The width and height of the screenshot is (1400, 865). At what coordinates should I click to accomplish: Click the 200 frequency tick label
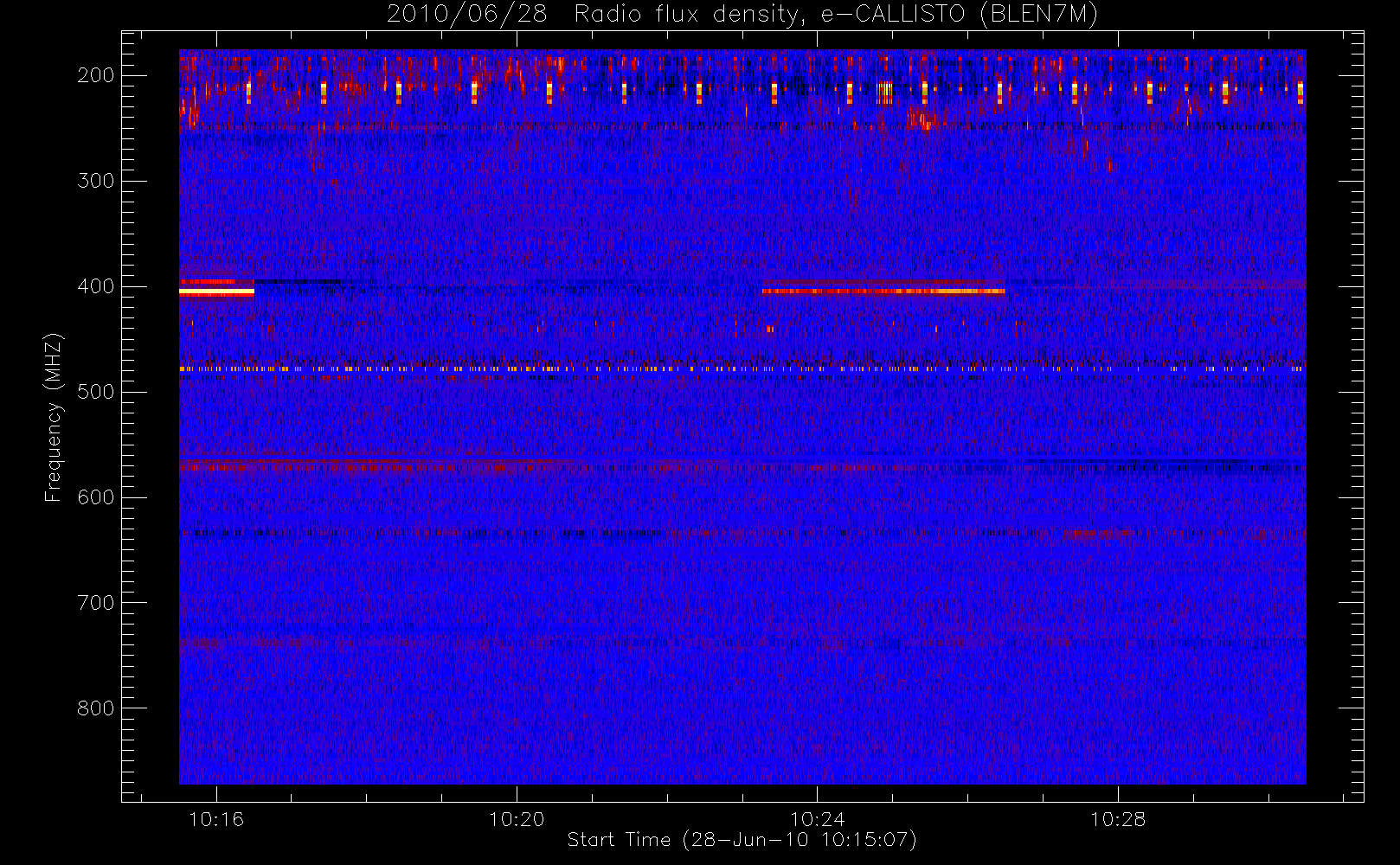[x=96, y=75]
